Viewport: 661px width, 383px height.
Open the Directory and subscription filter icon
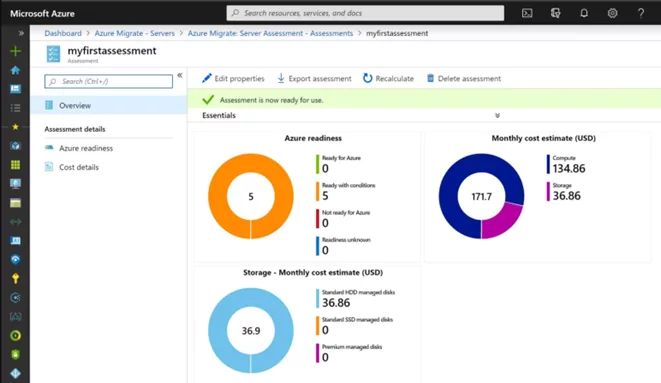(x=555, y=13)
